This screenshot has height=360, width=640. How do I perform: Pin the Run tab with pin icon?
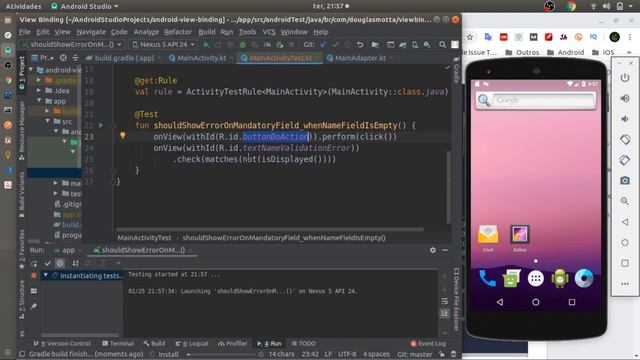pos(34,306)
